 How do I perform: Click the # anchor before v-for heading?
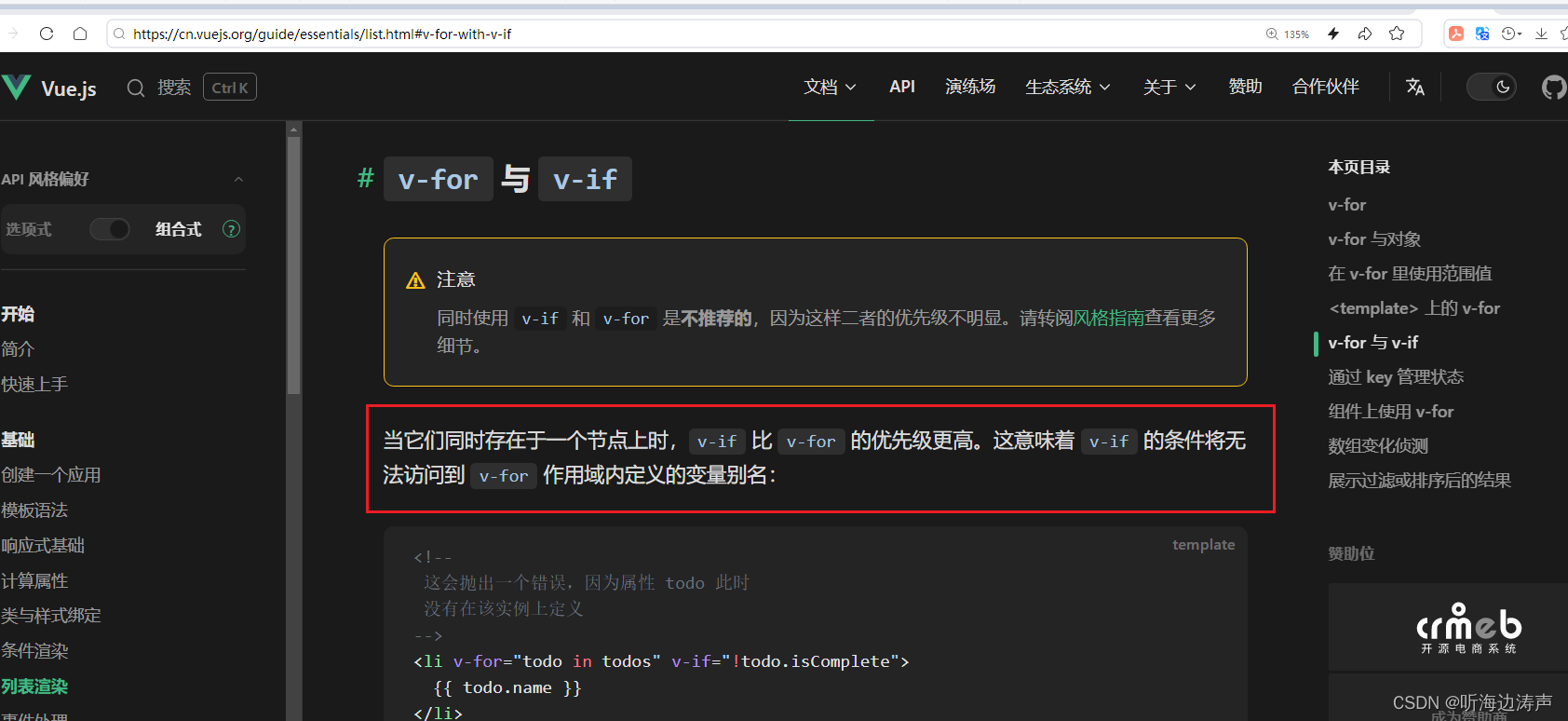tap(366, 178)
